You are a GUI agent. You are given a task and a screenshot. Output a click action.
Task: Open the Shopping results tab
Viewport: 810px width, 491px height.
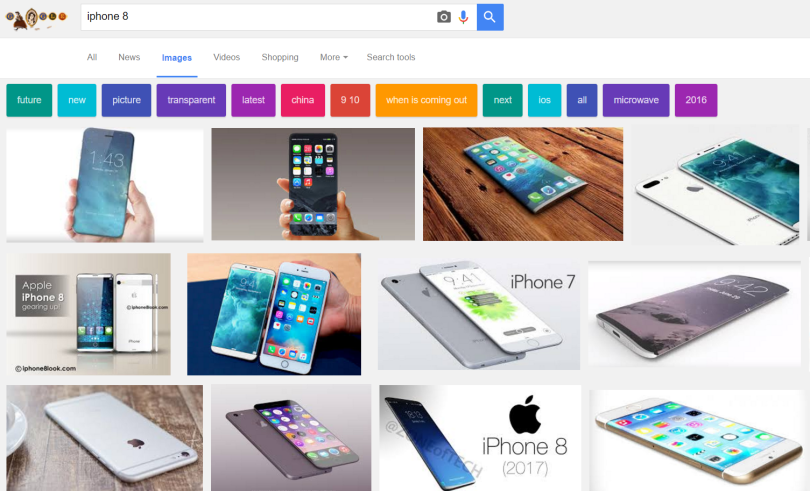pos(279,57)
